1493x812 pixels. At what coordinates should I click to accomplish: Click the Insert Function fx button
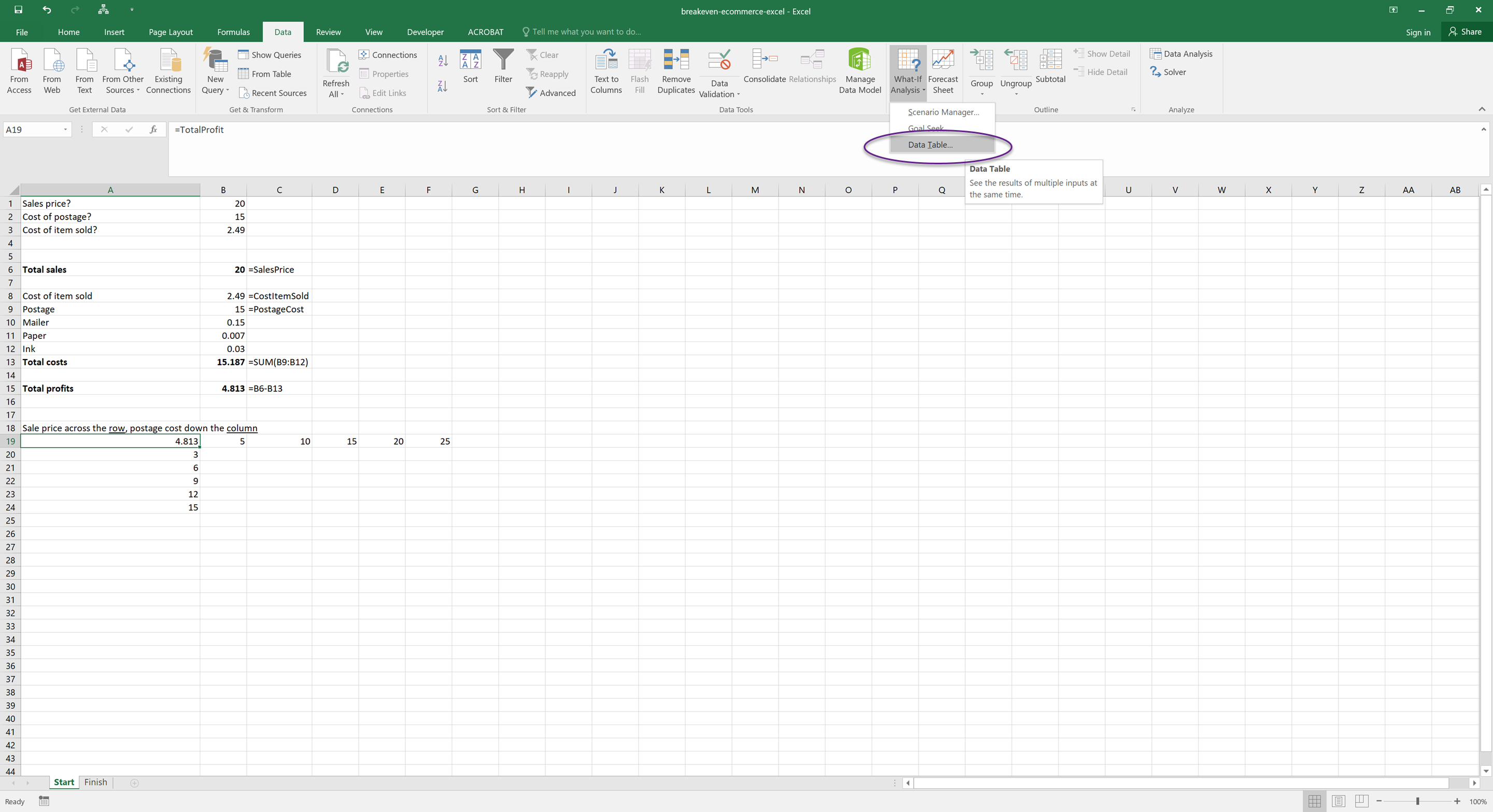click(153, 129)
